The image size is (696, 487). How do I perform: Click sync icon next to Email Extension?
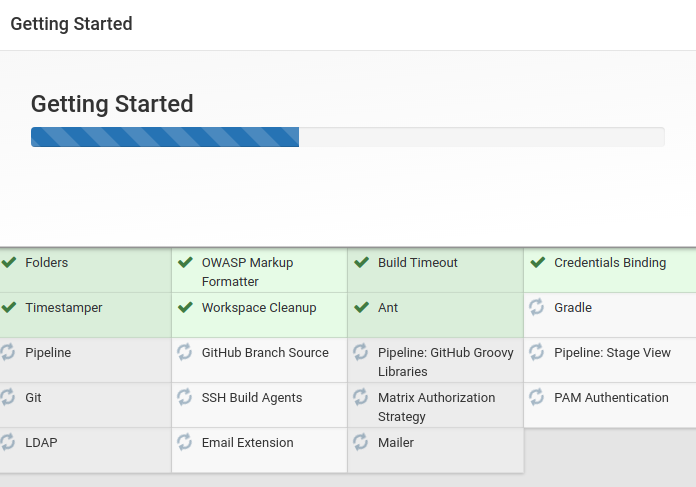(x=184, y=442)
